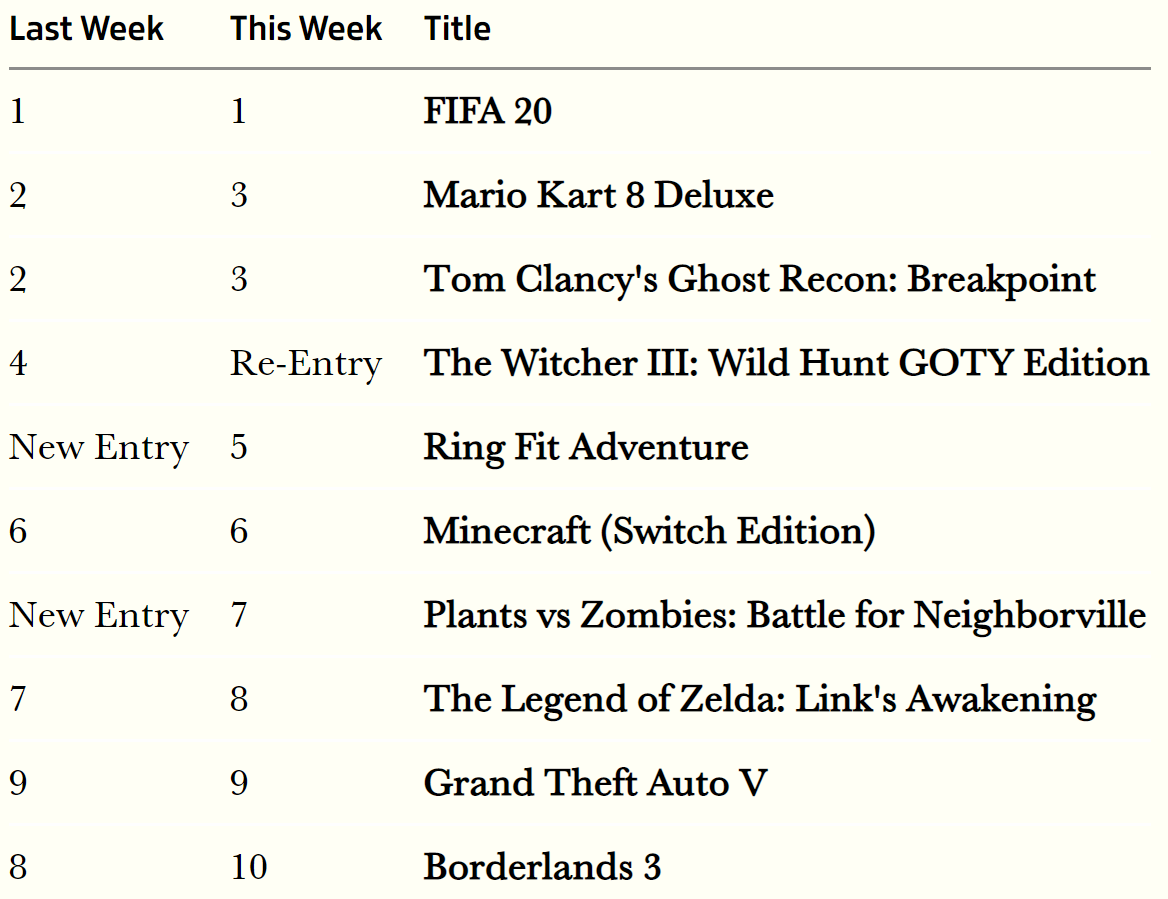
Task: Click this week rank 5 cell
Action: pyautogui.click(x=239, y=448)
